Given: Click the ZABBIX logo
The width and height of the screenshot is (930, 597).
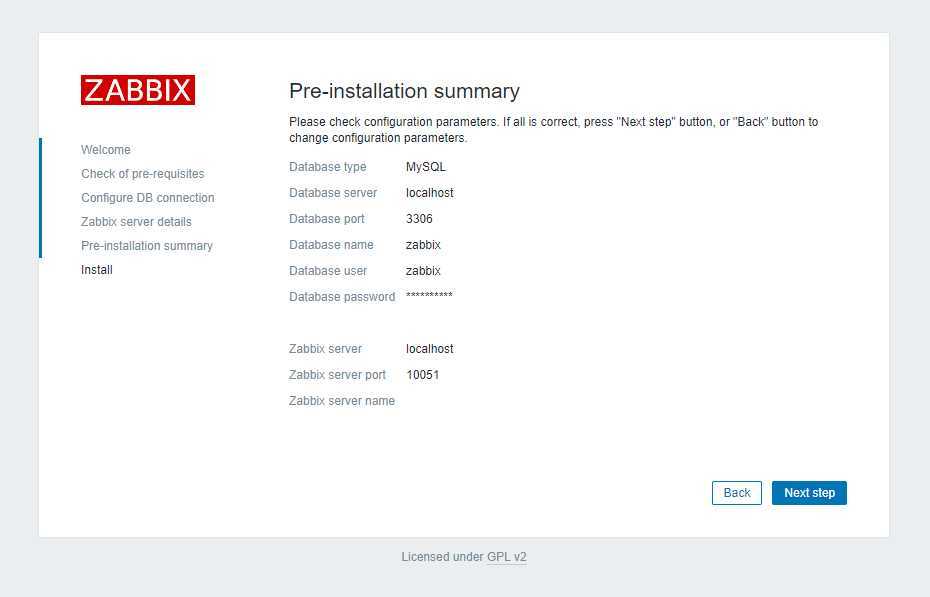Looking at the screenshot, I should (x=138, y=90).
